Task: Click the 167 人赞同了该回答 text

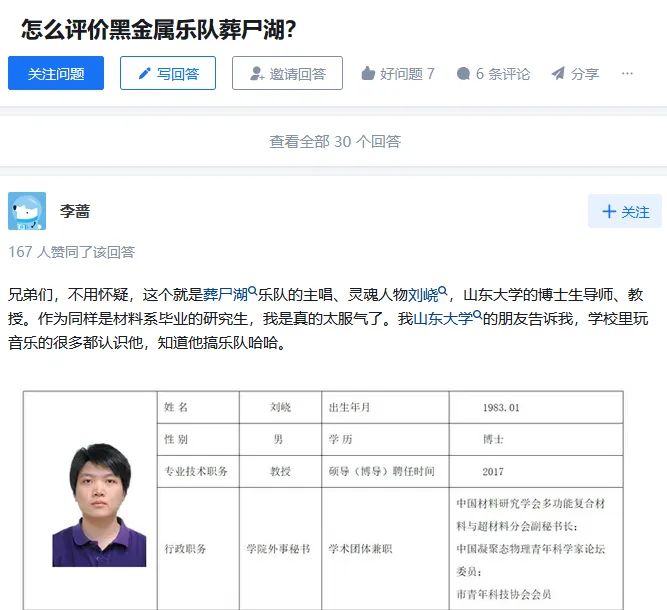Action: click(x=71, y=252)
